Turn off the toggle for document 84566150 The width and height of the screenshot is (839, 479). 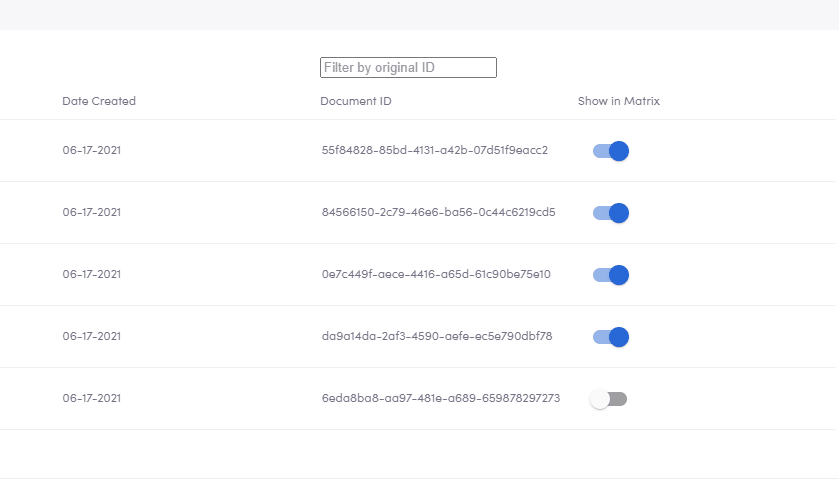point(611,213)
